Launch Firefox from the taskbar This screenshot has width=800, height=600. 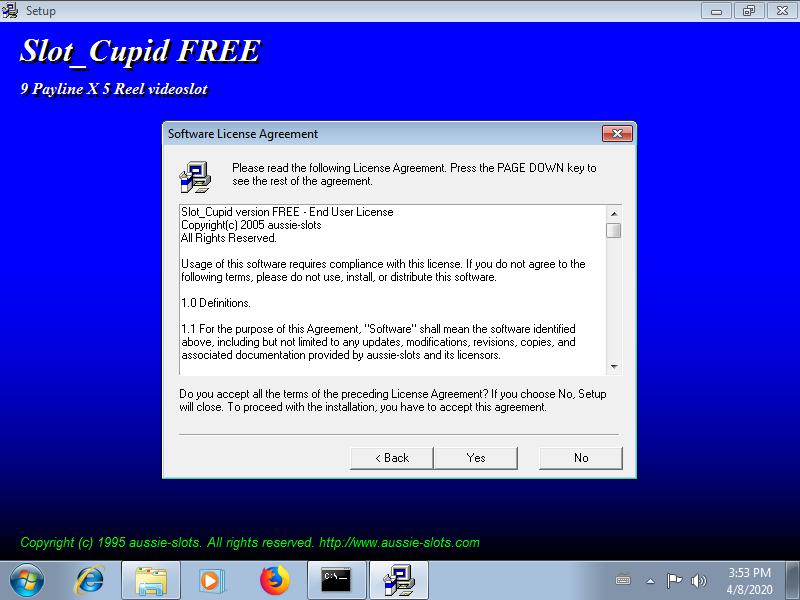274,581
